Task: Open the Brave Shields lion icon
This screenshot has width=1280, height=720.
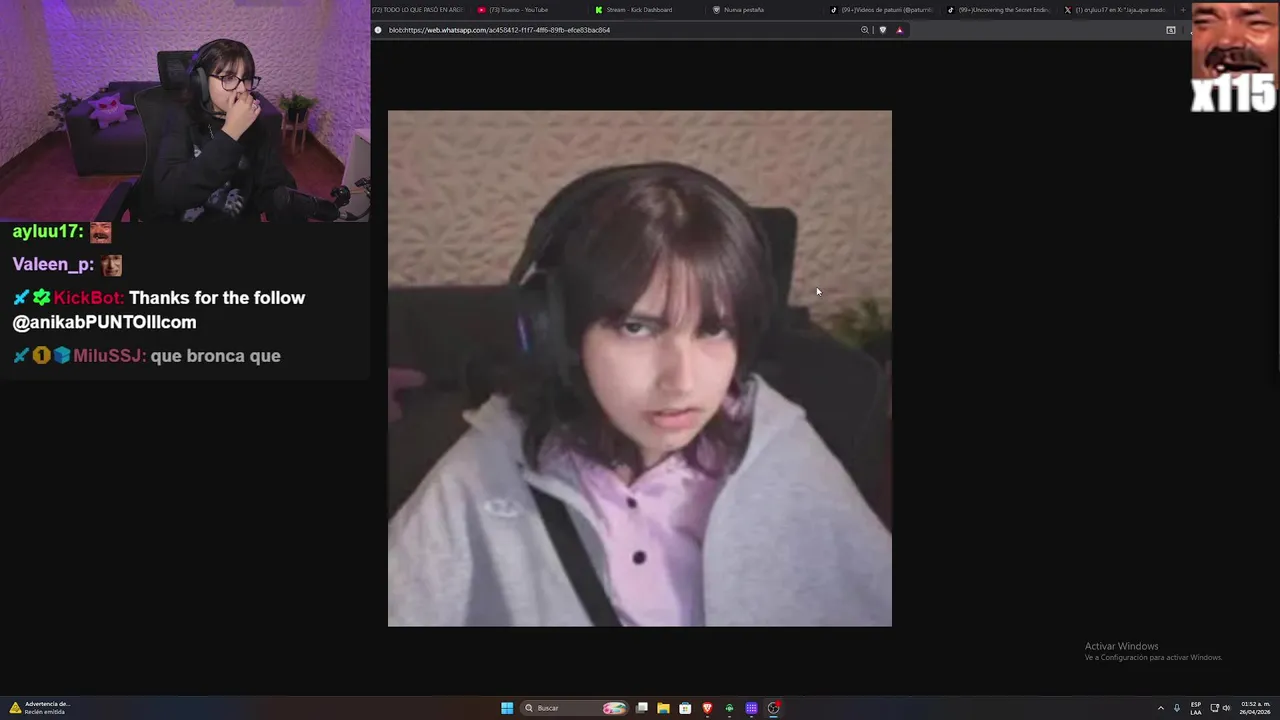Action: click(882, 30)
